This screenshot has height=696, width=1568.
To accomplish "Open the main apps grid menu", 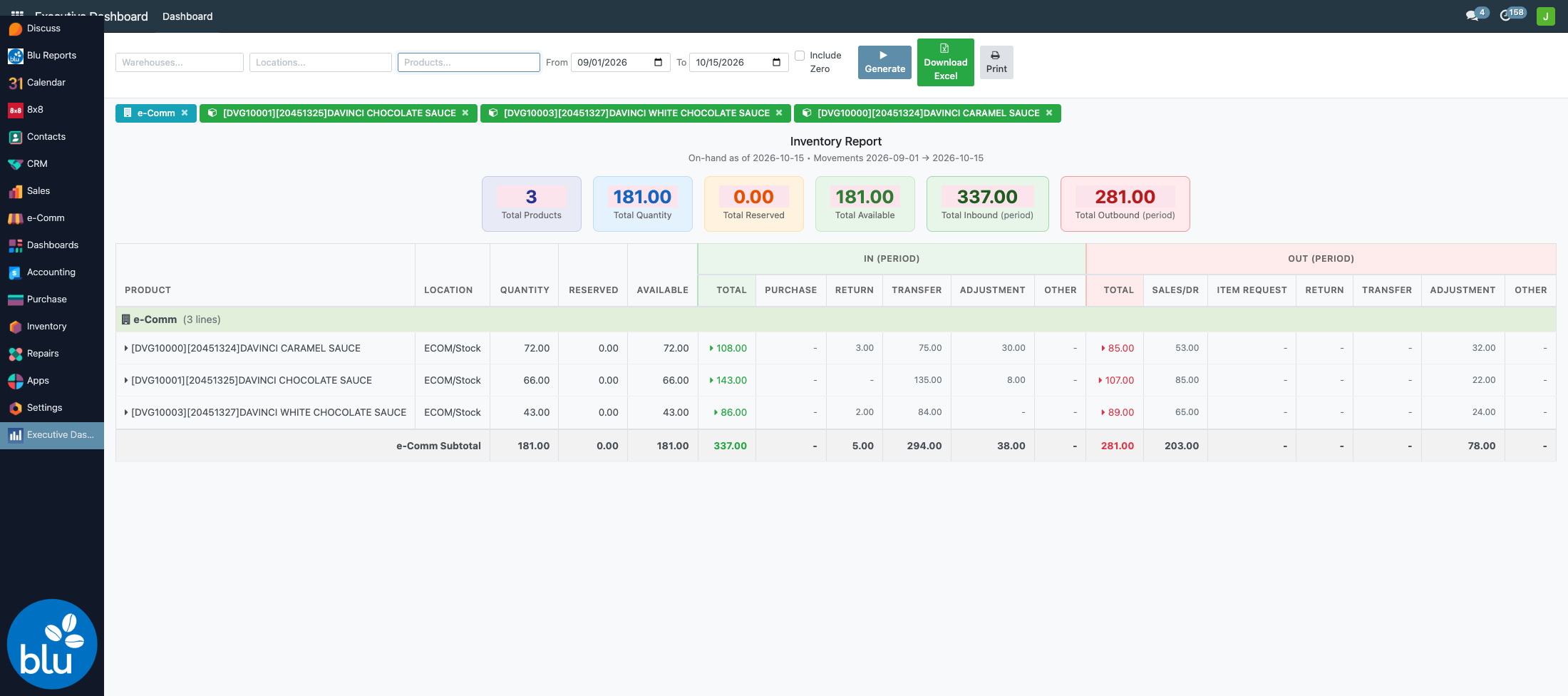I will [17, 13].
